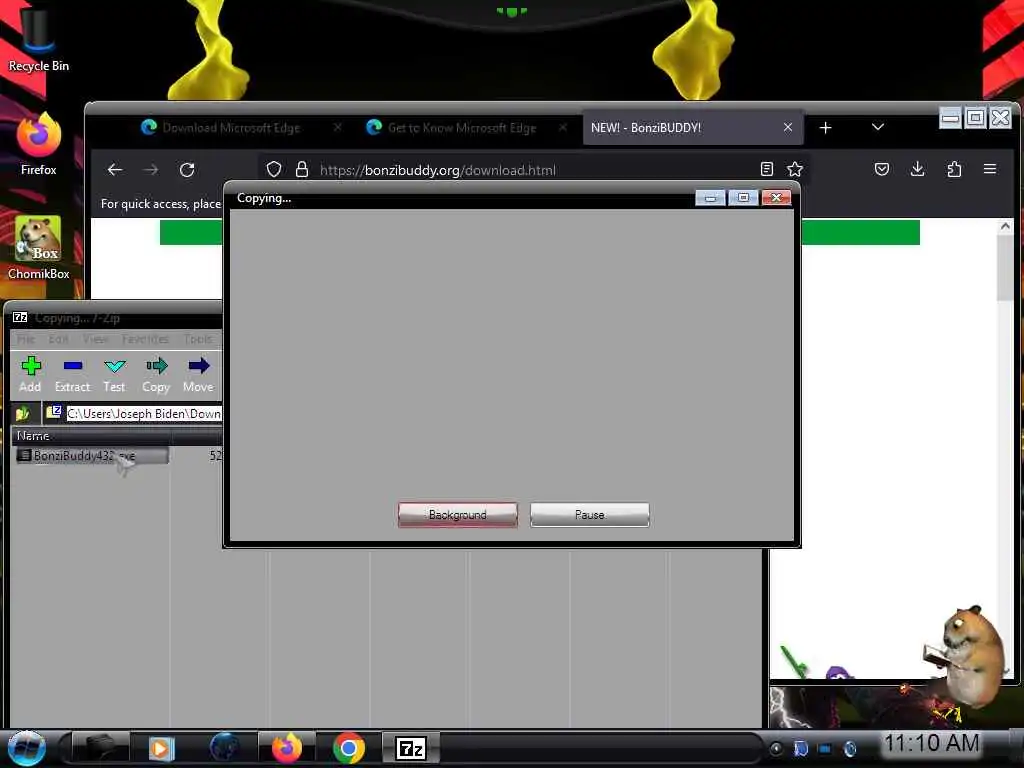Click the 7-Zip address path field

pos(144,413)
